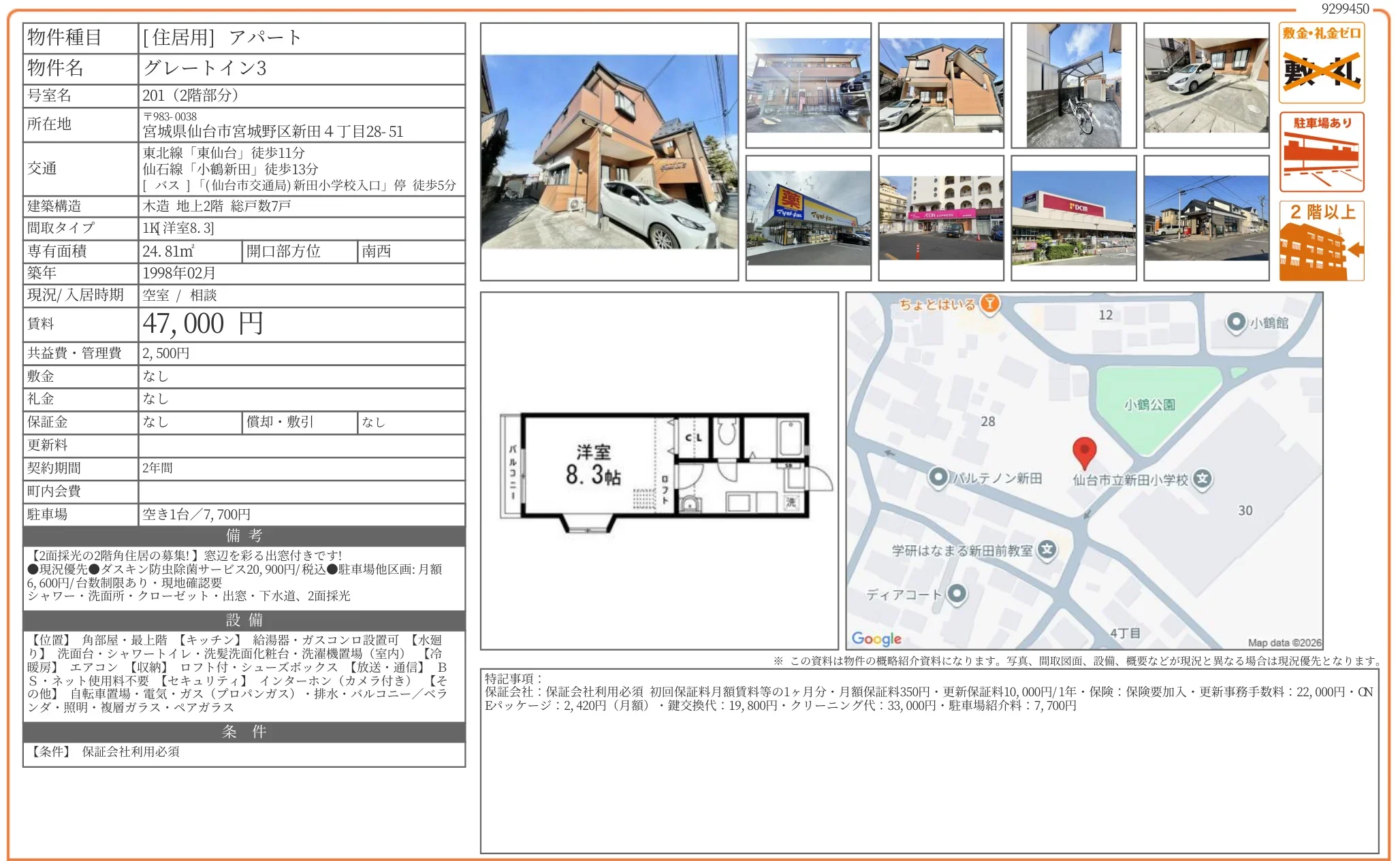Click the parking value 空き1台／7,700円
The width and height of the screenshot is (1400, 861).
pos(197,514)
